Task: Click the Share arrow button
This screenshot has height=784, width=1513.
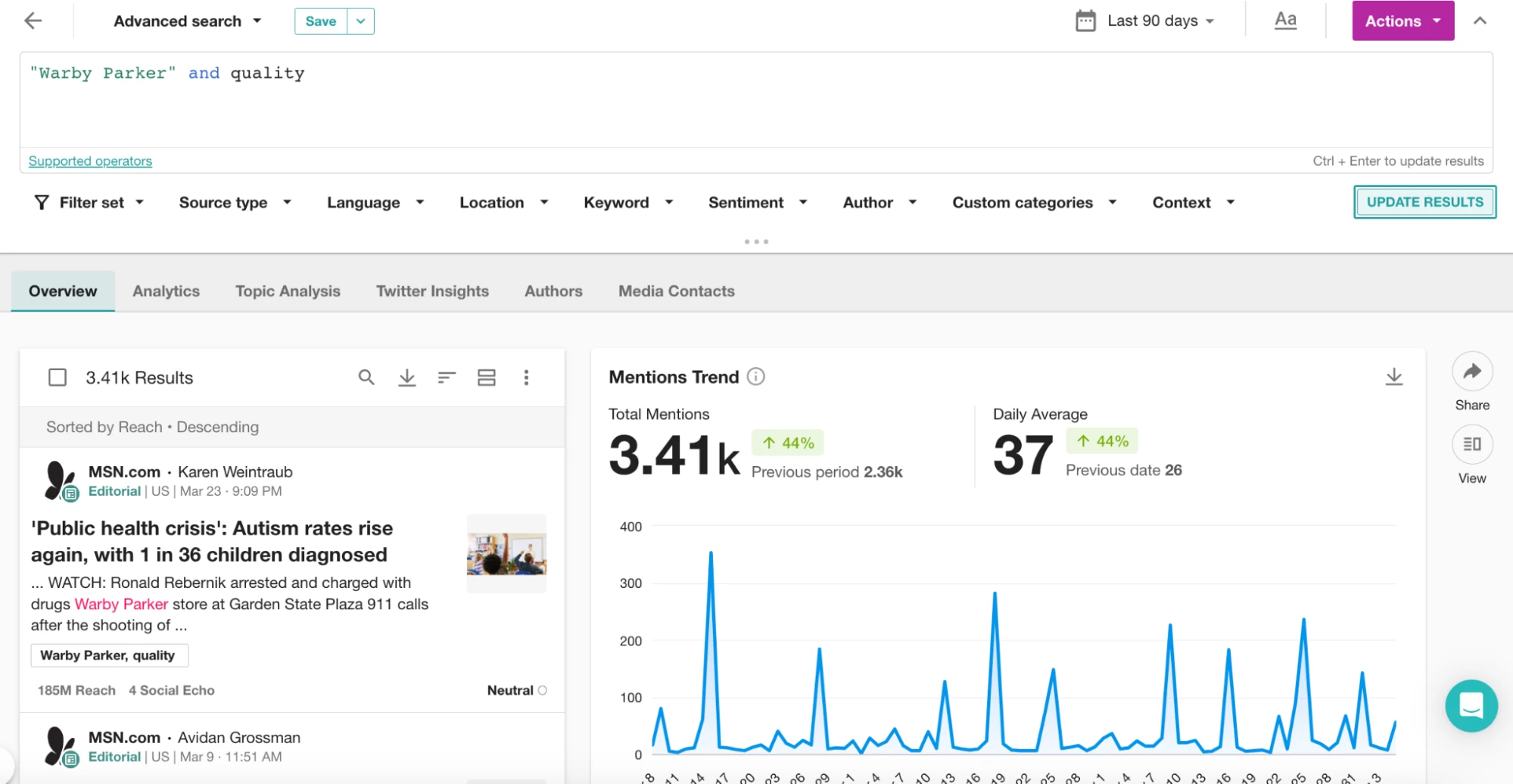Action: click(1472, 372)
